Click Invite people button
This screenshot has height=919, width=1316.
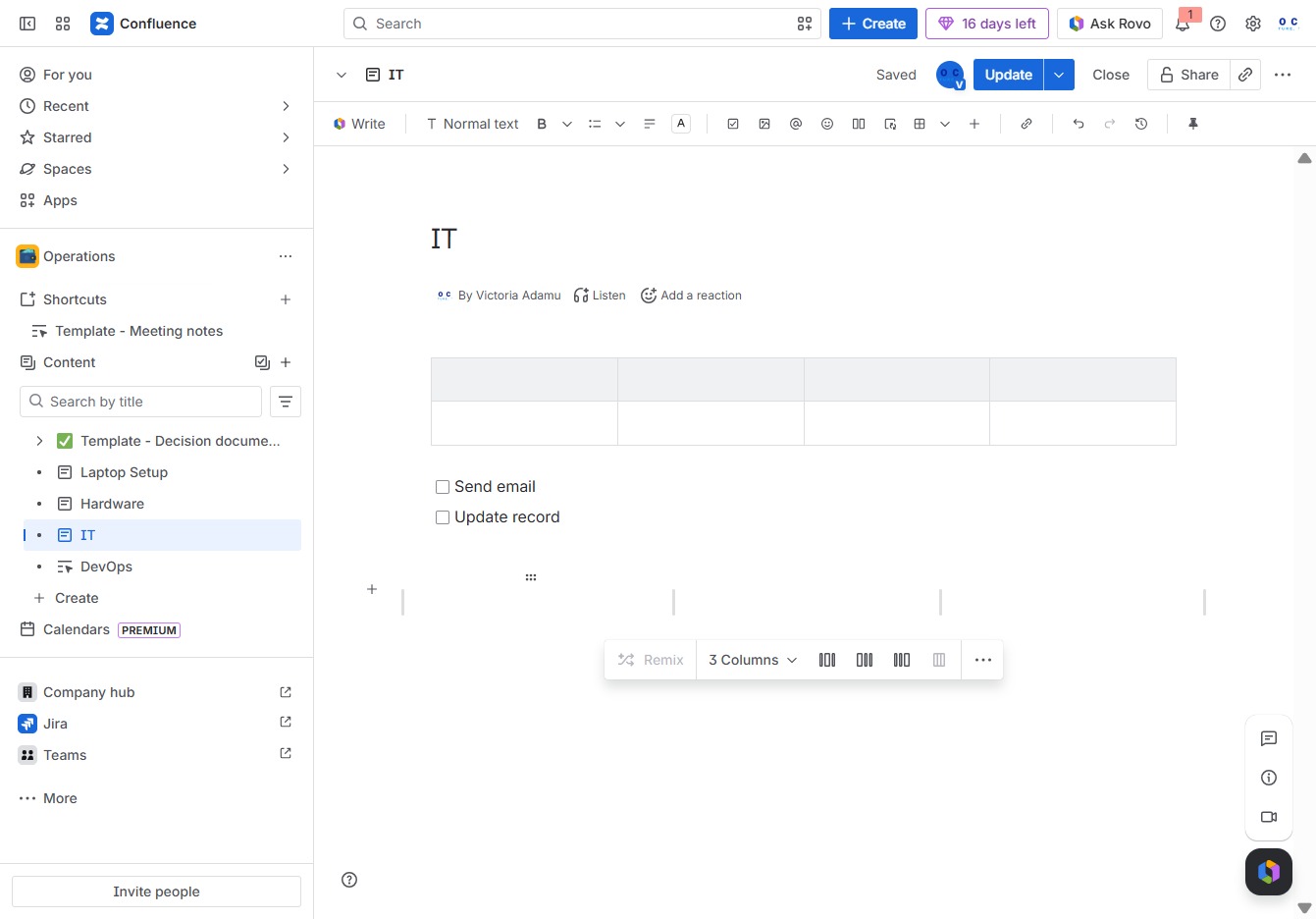(x=156, y=892)
